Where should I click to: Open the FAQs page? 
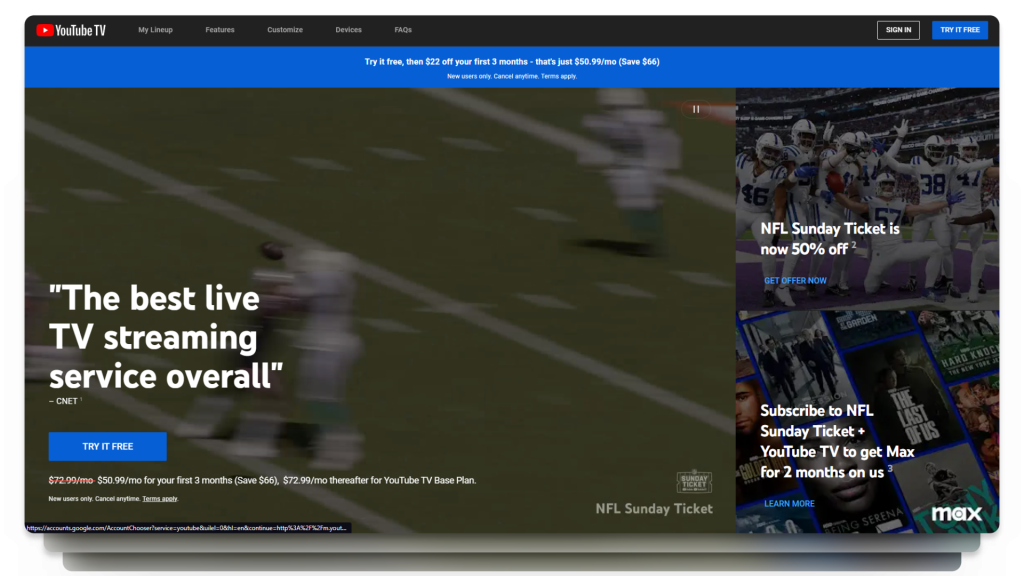point(403,30)
